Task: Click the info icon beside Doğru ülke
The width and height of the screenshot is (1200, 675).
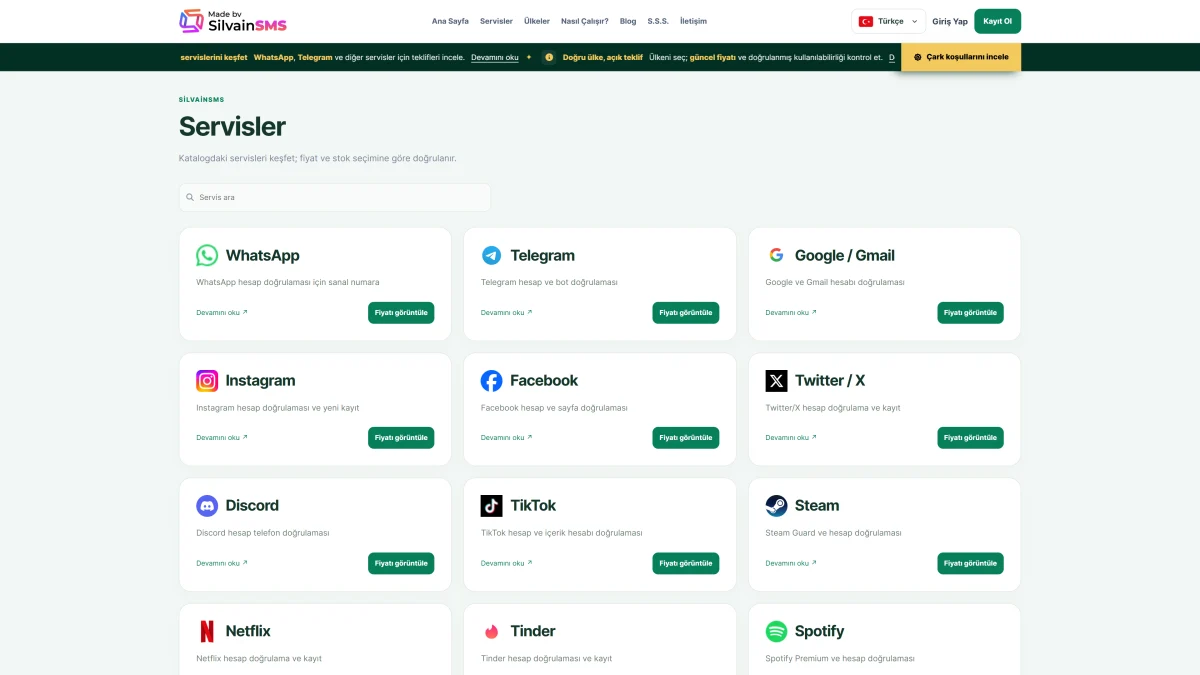Action: [x=549, y=57]
